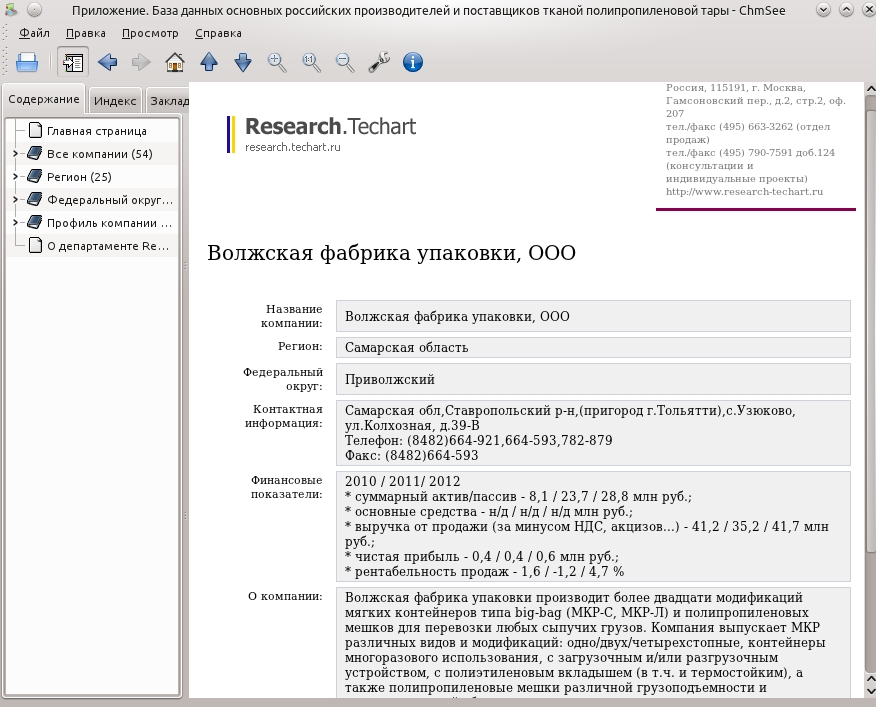Click the Факс: (8482)664-593 line
The image size is (876, 707).
point(412,455)
